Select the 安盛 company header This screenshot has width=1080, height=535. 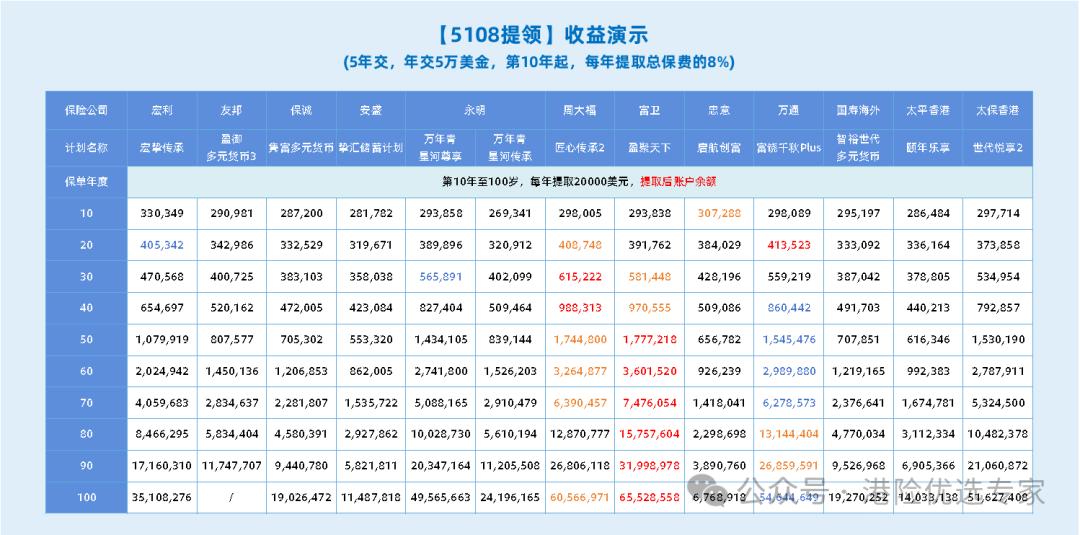coord(371,110)
